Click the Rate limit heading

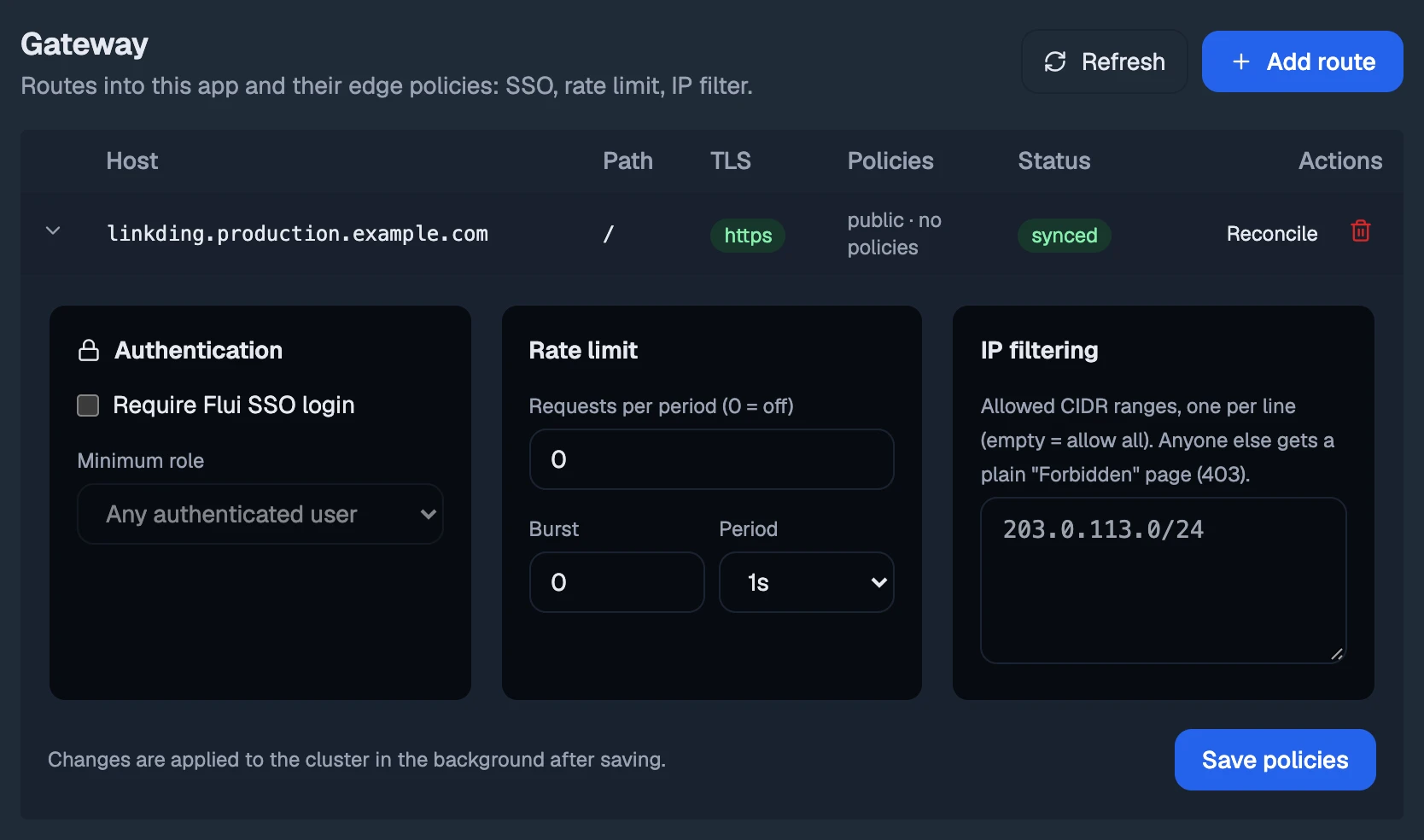(x=583, y=351)
